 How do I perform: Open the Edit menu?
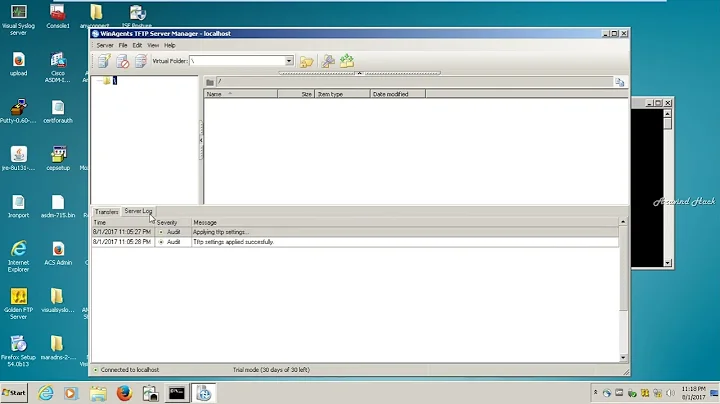point(137,45)
